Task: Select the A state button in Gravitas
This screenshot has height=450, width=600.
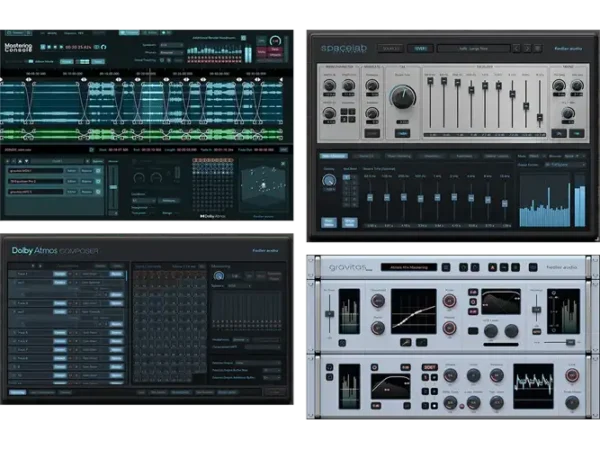Action: coord(492,267)
